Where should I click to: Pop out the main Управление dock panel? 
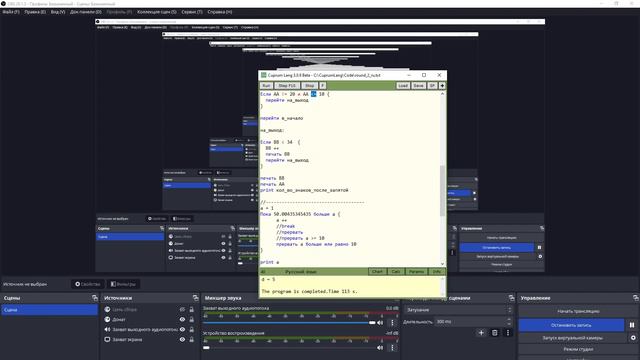(x=636, y=298)
